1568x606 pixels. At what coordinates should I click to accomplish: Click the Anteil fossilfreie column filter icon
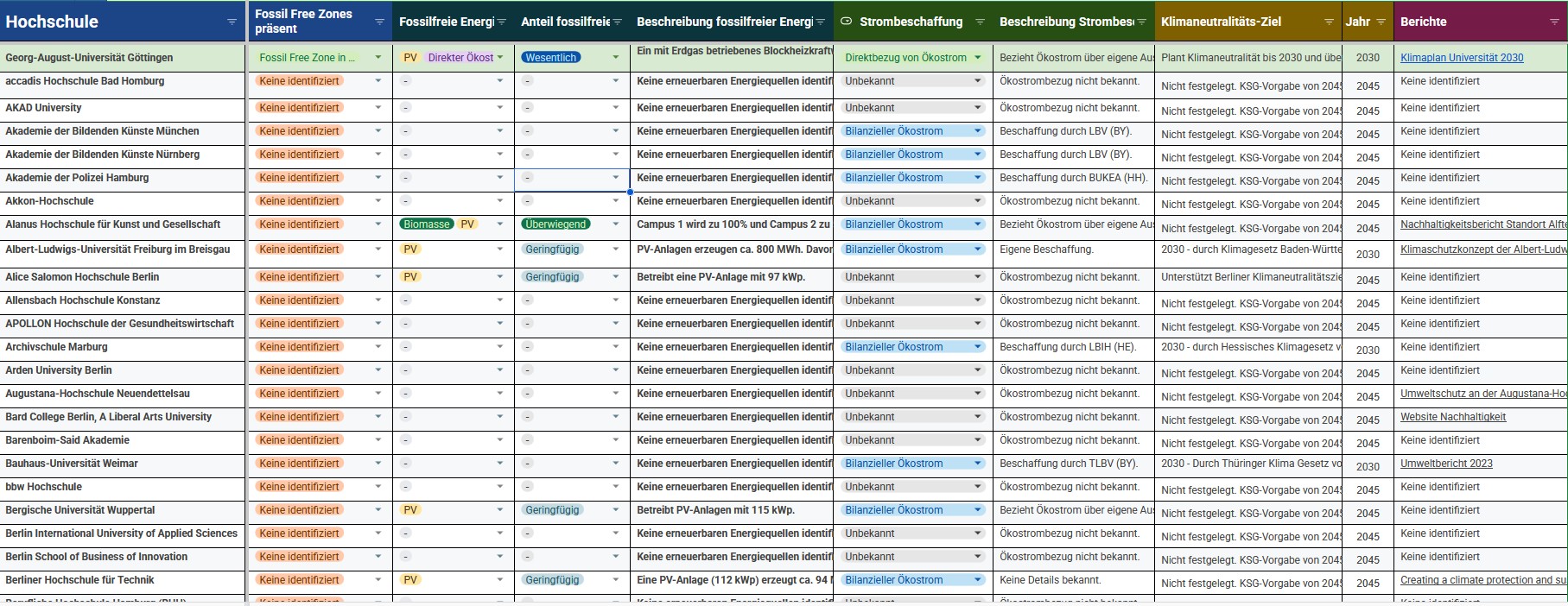tap(617, 22)
